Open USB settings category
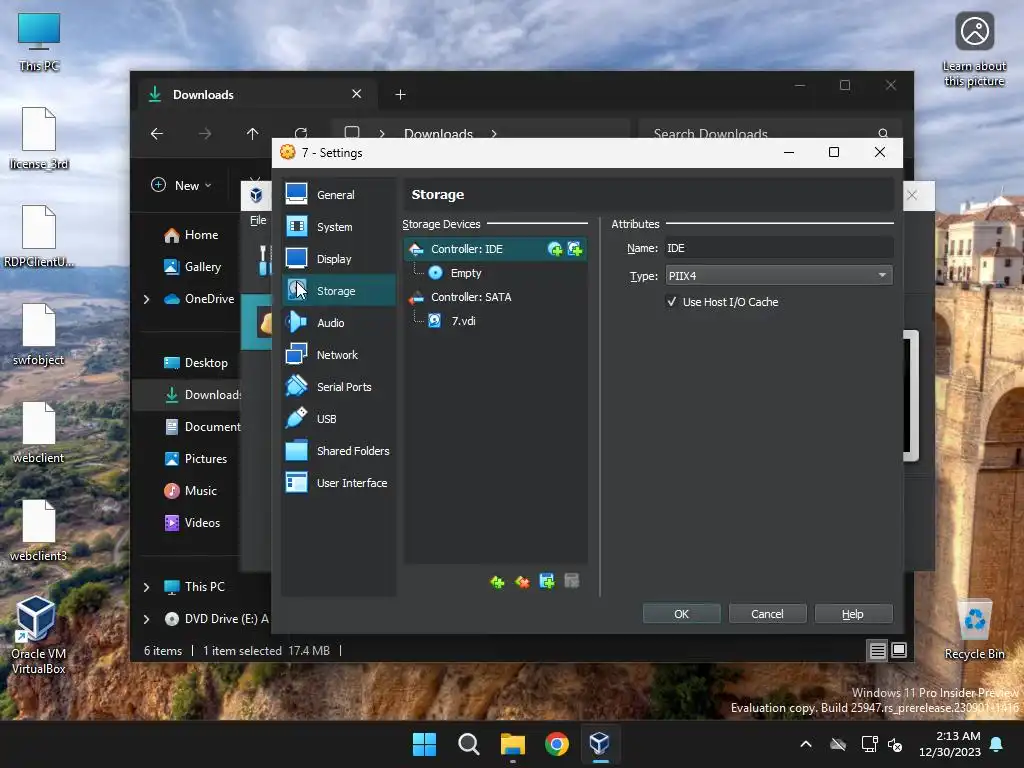Screen dimensions: 1024x768 [x=338, y=419]
